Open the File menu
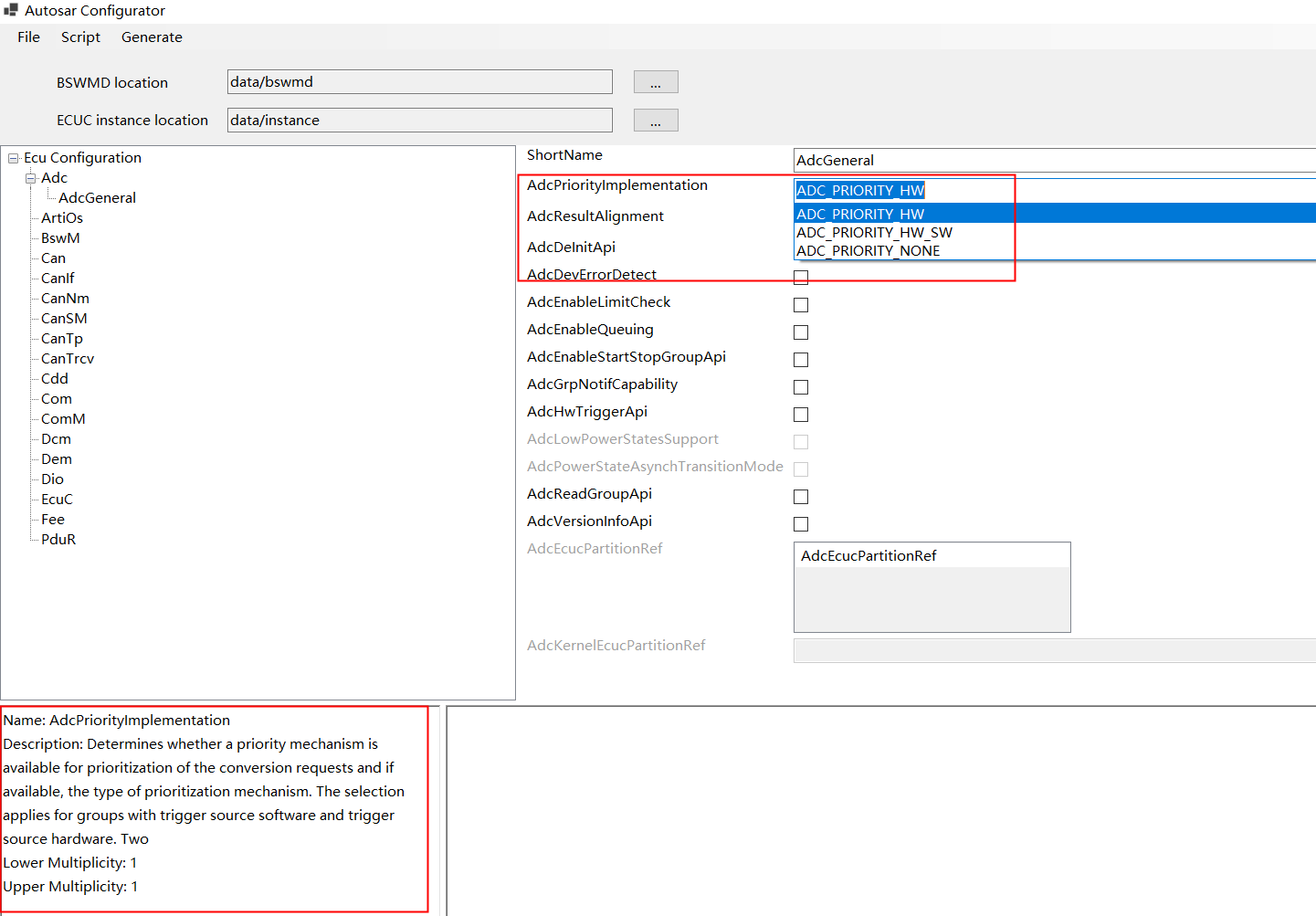The height and width of the screenshot is (916, 1316). (28, 37)
